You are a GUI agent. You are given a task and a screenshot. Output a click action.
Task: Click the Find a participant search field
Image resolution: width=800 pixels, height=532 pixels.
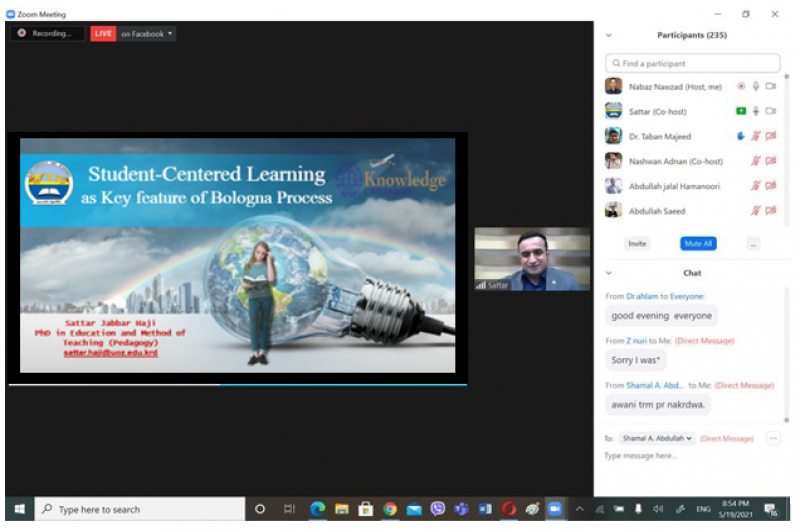[x=692, y=63]
